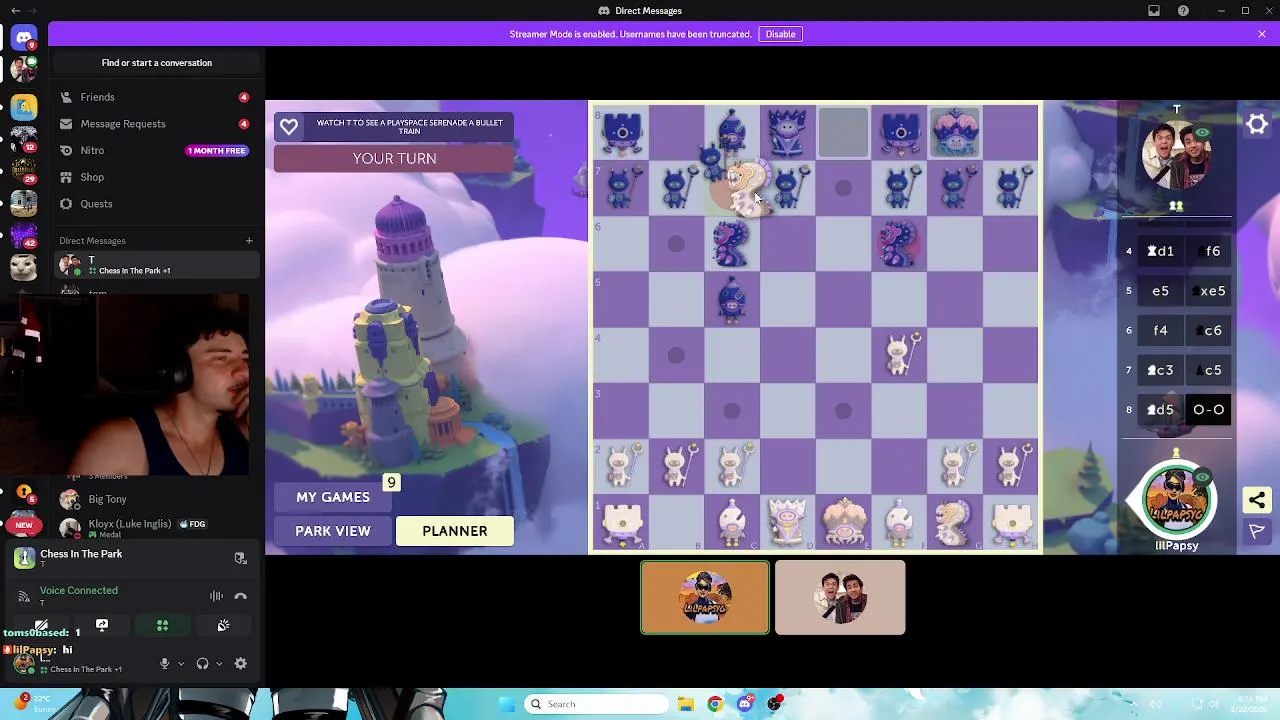Click move xe5 in the move list

1208,291
